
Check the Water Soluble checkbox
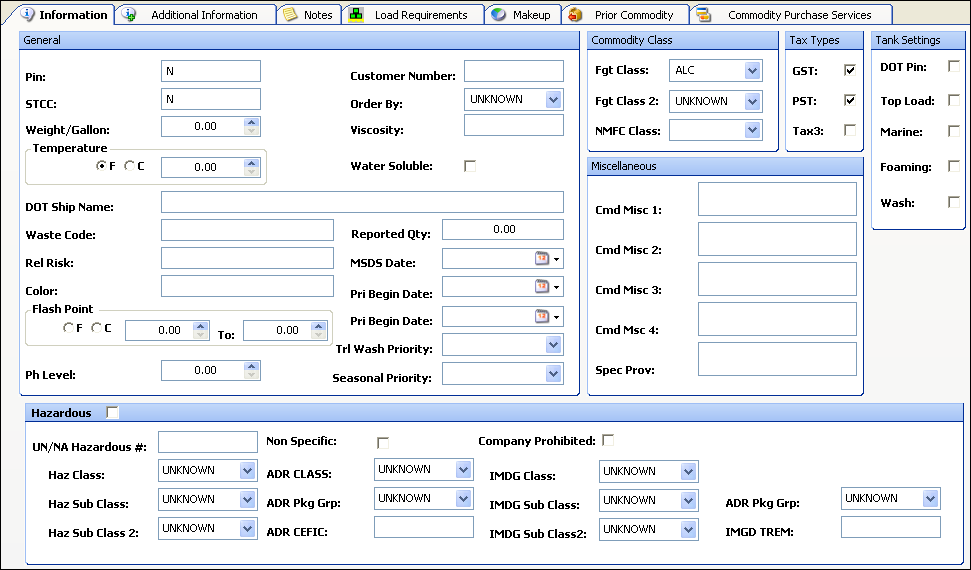click(470, 166)
